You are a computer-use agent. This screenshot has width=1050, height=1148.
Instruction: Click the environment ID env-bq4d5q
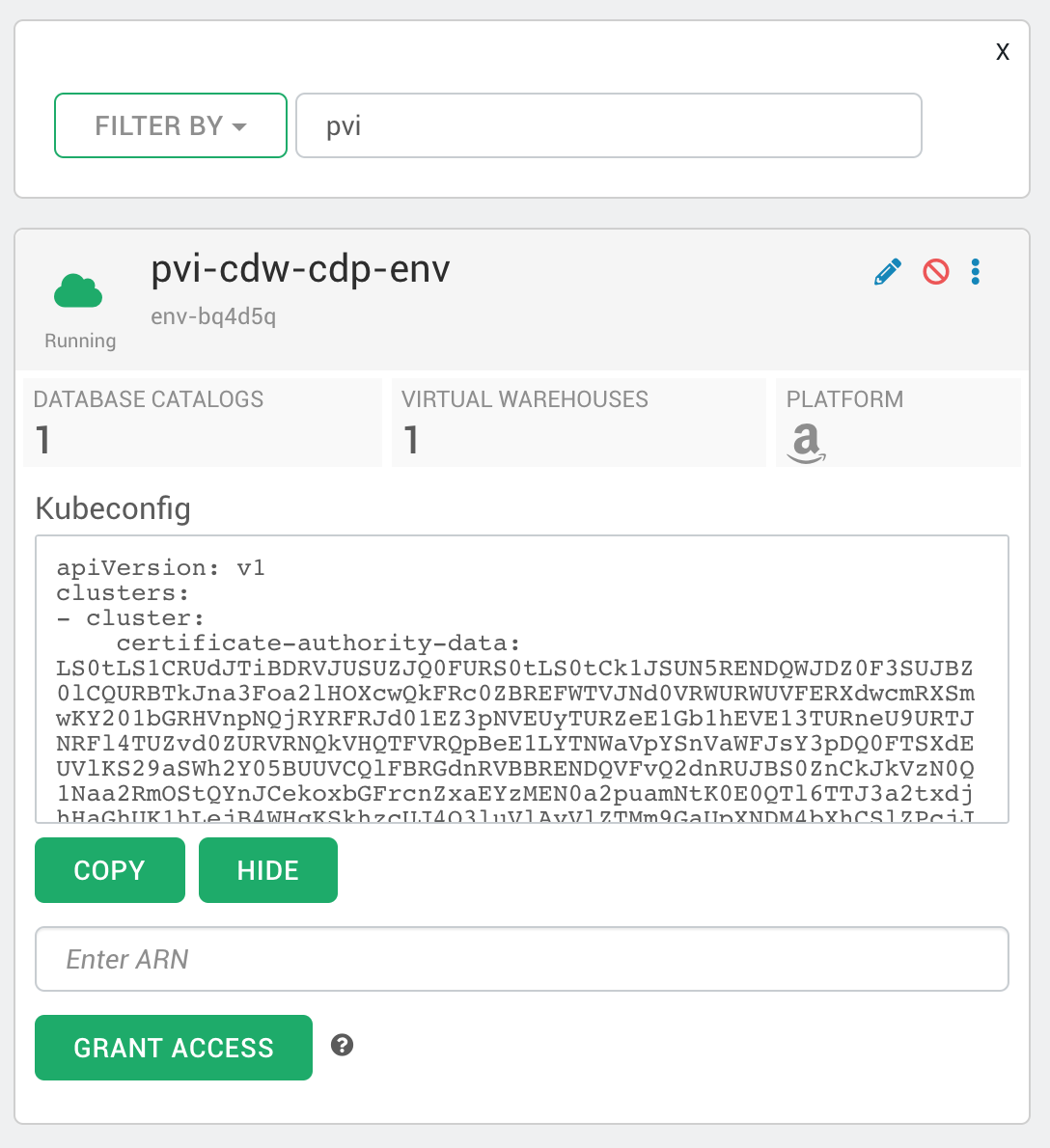pos(213,316)
